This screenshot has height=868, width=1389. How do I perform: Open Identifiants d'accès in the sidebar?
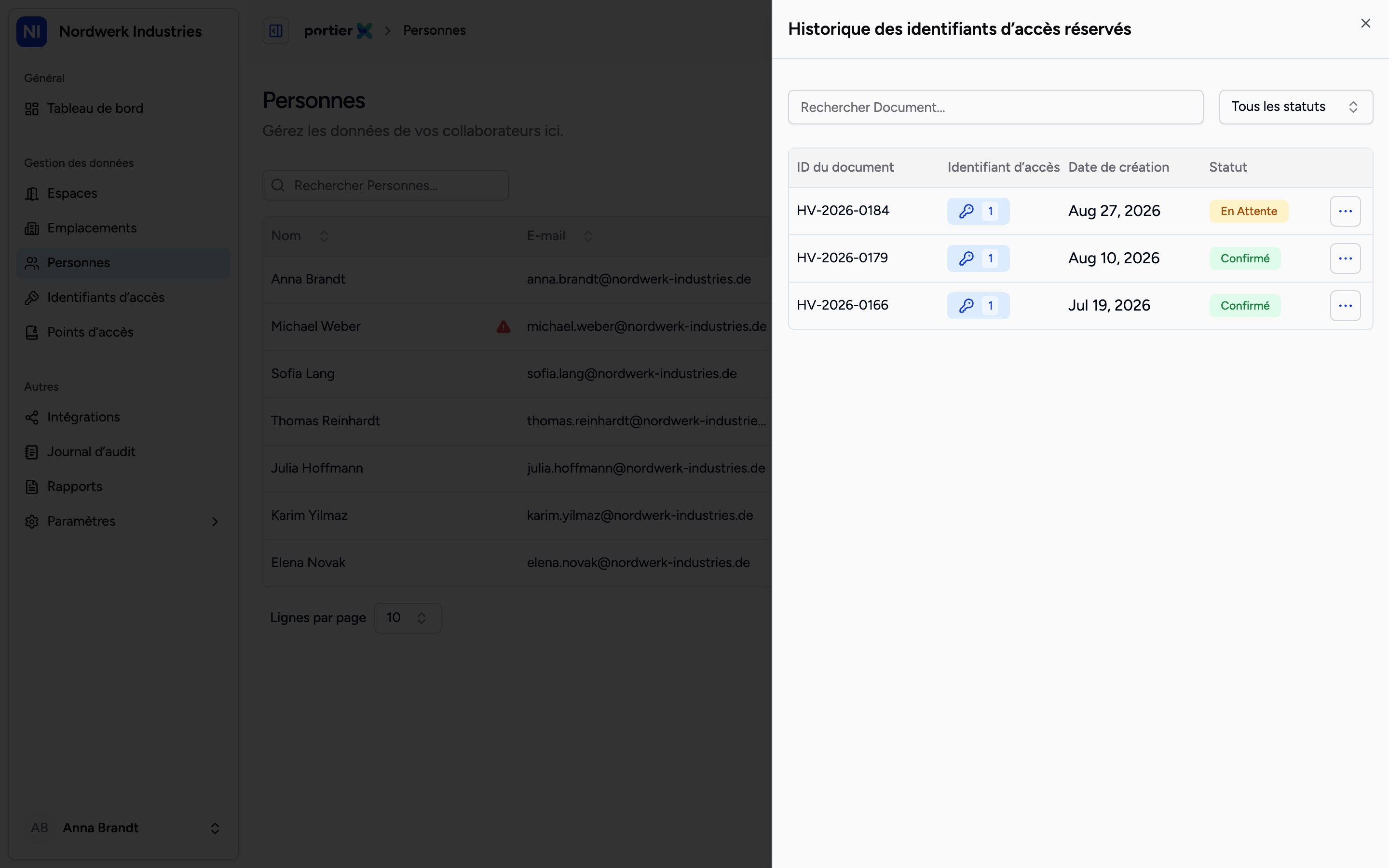tap(123, 298)
